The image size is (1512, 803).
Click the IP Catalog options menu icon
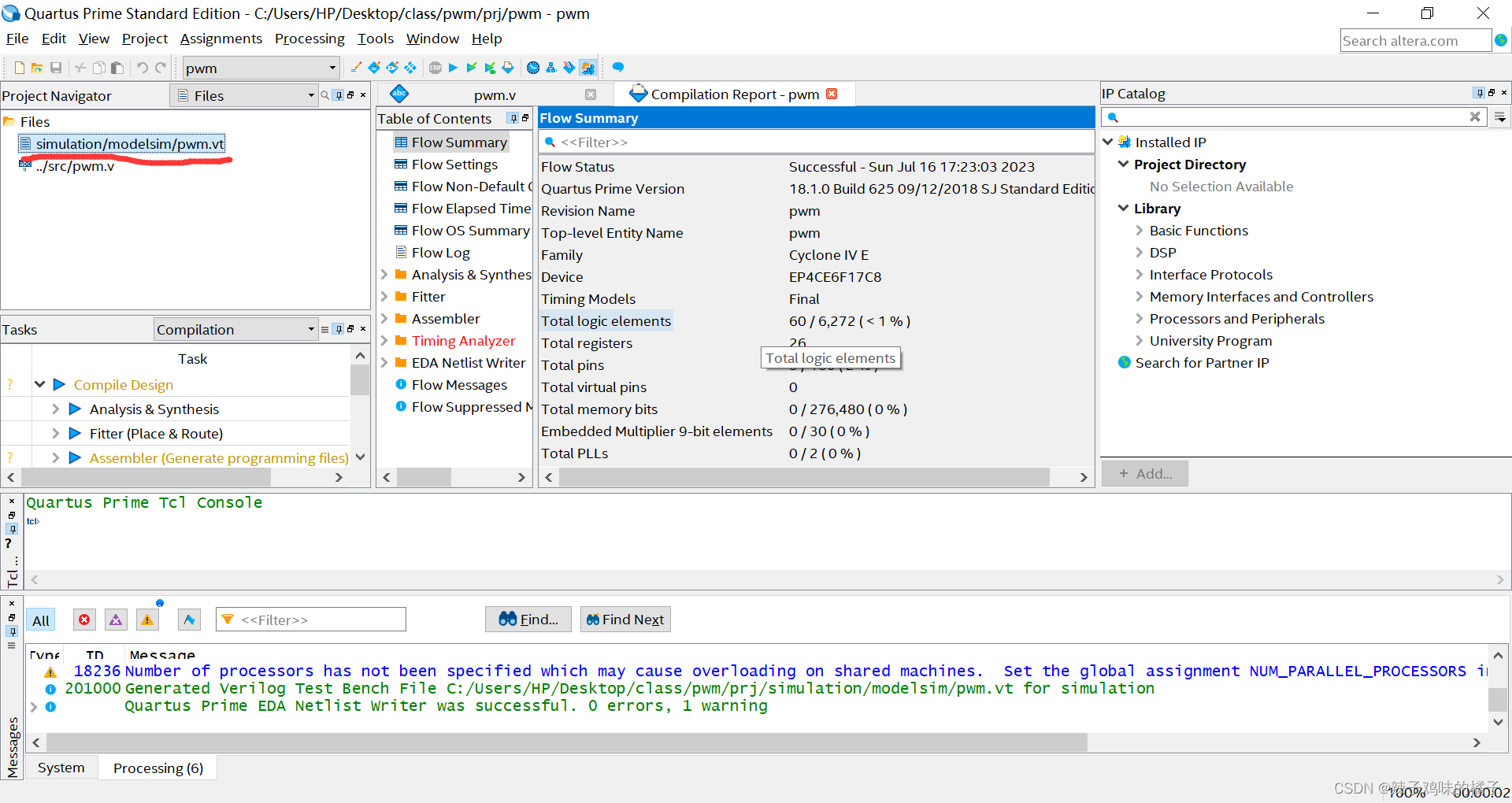[x=1501, y=117]
